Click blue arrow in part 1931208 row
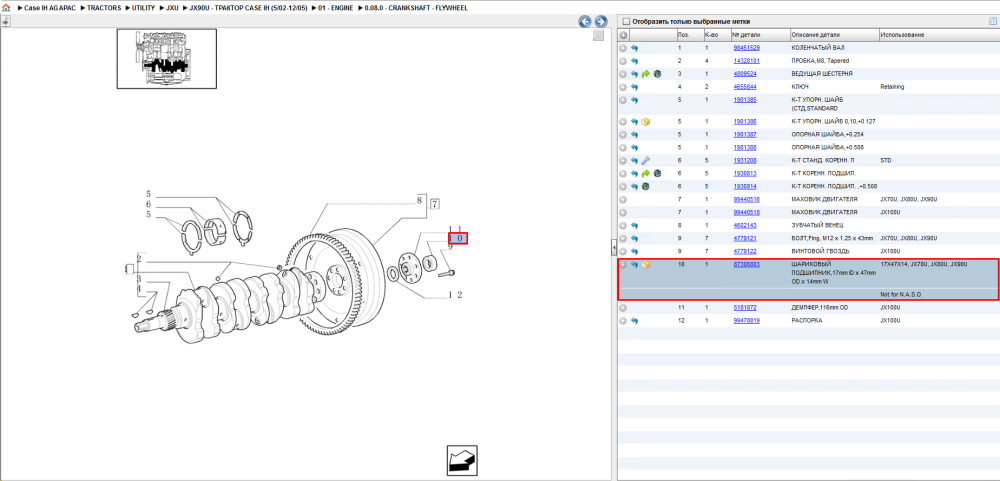This screenshot has width=1000, height=481. pos(635,160)
